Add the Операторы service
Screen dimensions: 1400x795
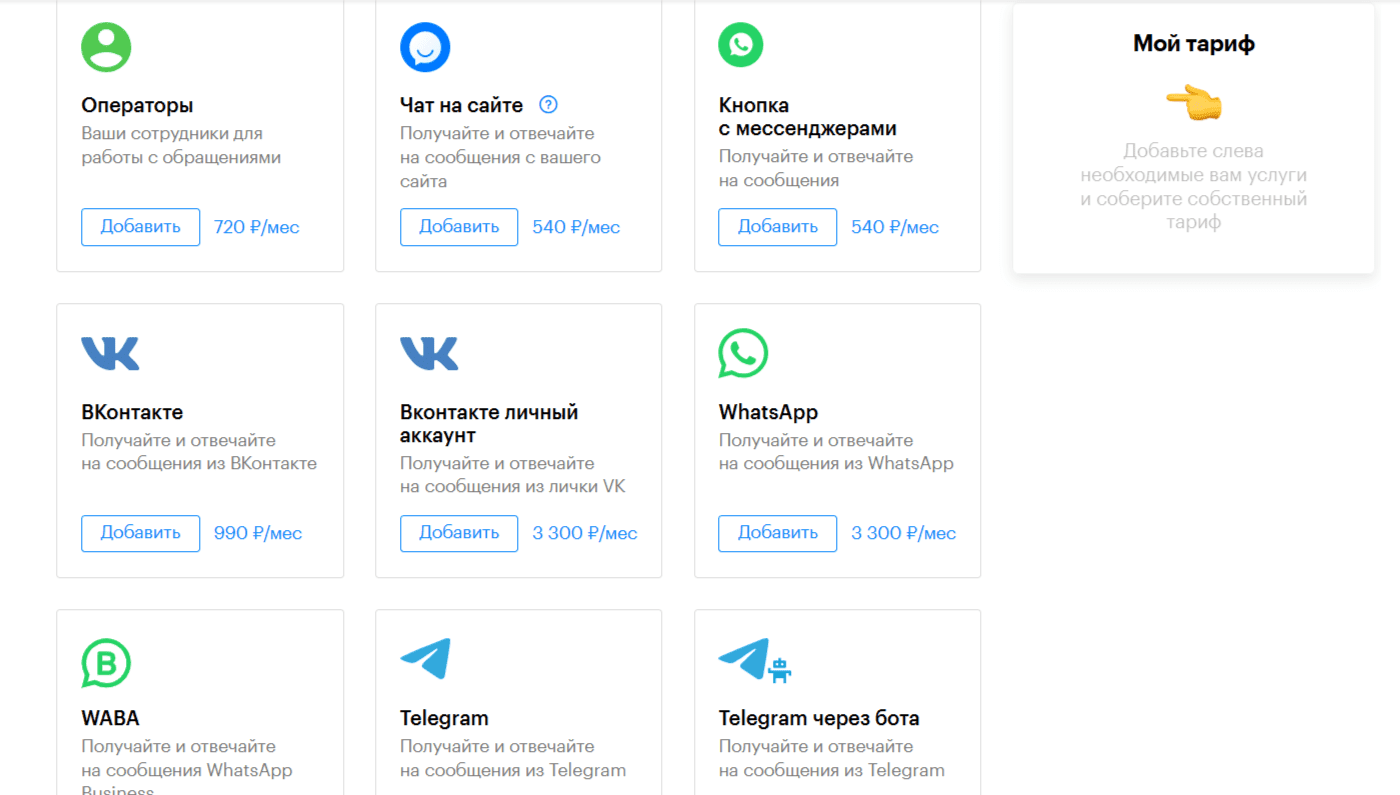140,227
